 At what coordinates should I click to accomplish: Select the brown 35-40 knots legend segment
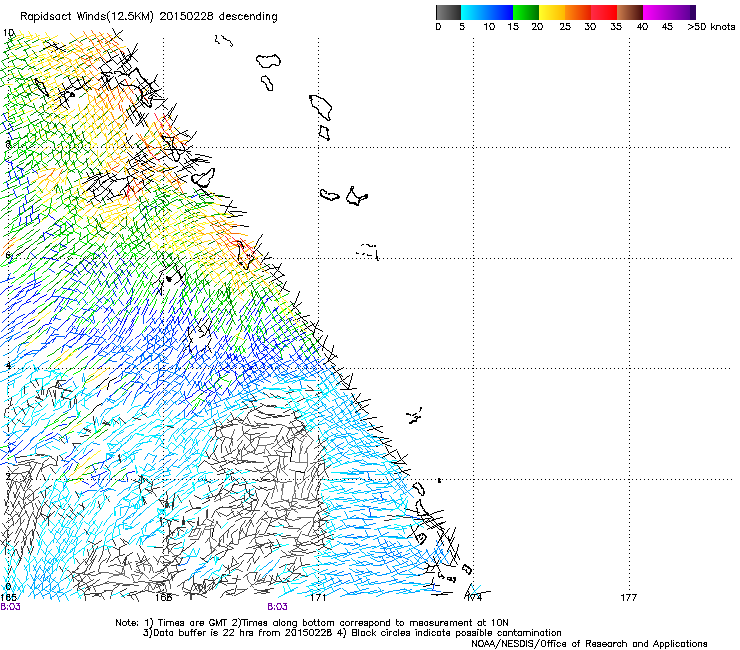coord(630,12)
